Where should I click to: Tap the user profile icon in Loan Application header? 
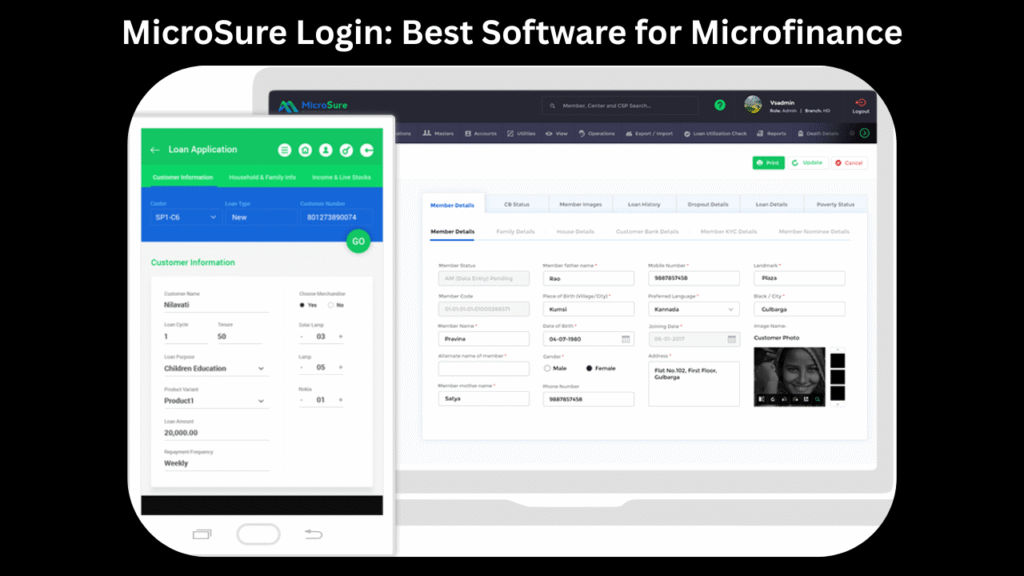tap(325, 150)
